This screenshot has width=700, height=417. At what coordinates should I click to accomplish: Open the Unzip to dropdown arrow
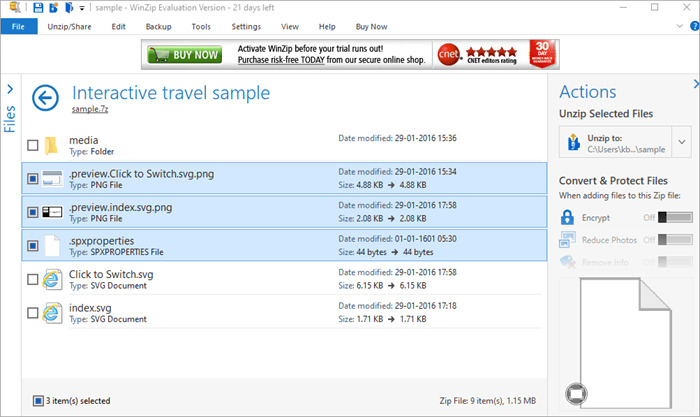click(x=682, y=143)
